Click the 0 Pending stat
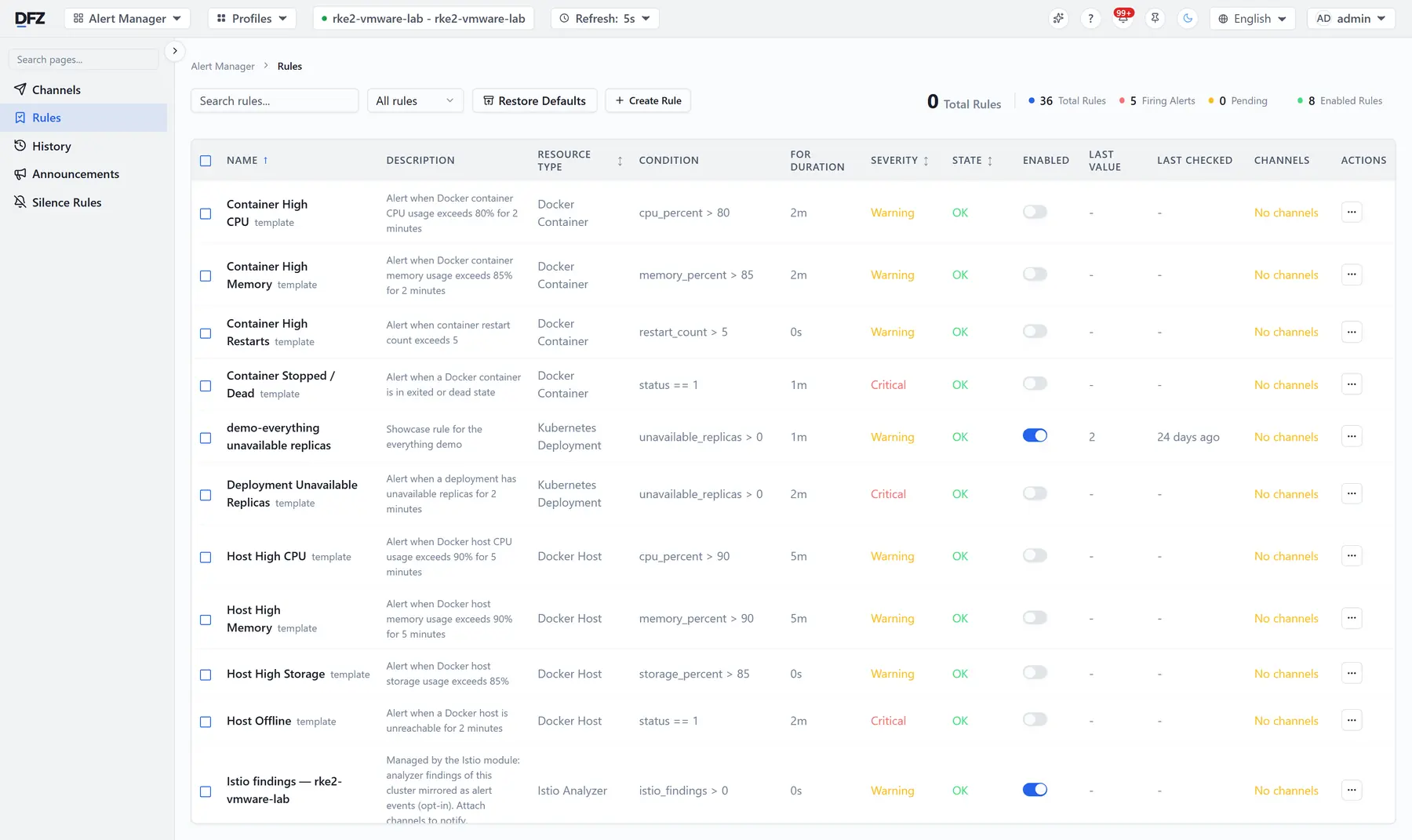 pos(1238,100)
